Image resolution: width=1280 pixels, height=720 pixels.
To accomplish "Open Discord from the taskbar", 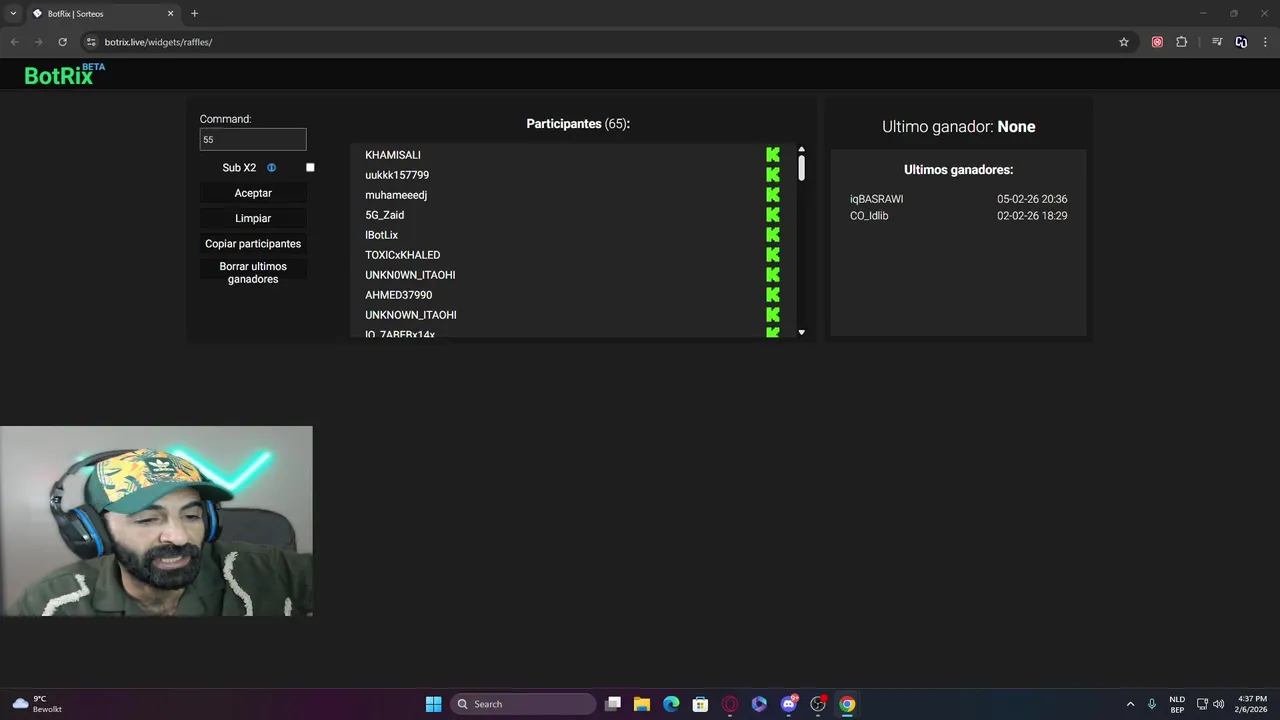I will [789, 704].
